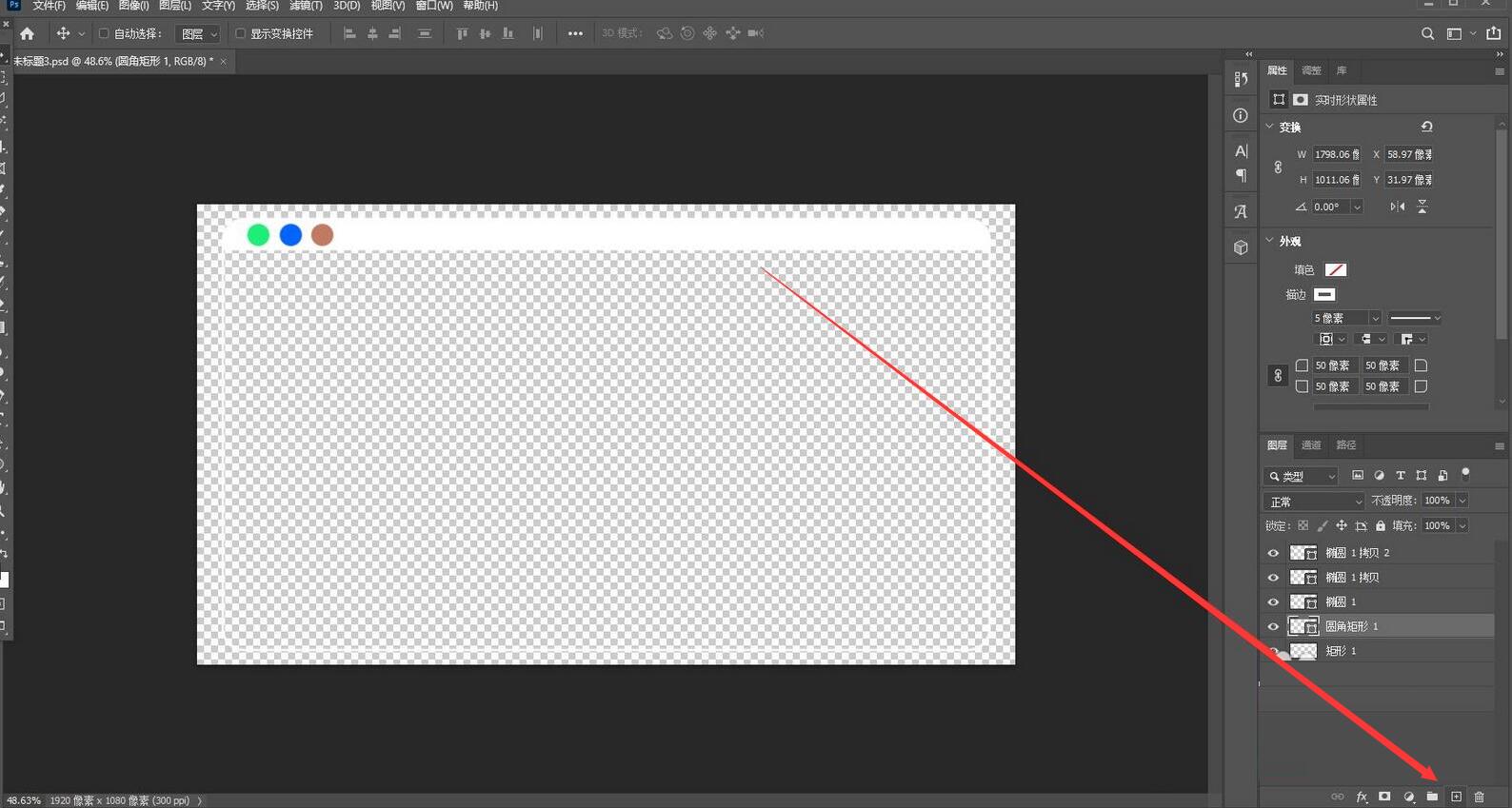Click the reset transform arrow icon
The image size is (1512, 808).
tap(1426, 127)
